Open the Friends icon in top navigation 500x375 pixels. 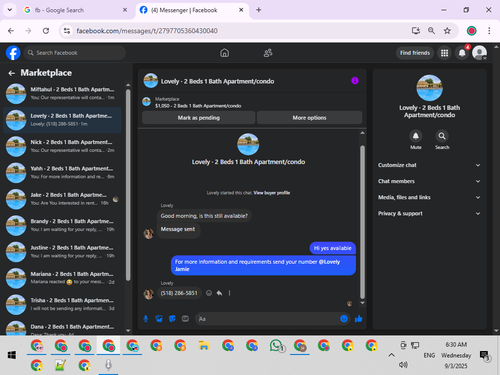tap(268, 53)
